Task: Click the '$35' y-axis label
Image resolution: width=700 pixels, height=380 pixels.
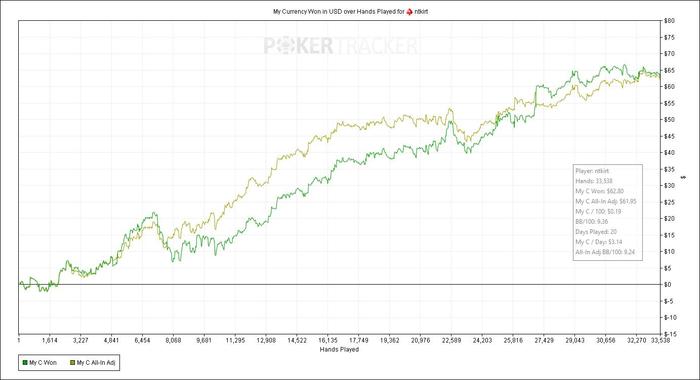Action: pos(669,169)
